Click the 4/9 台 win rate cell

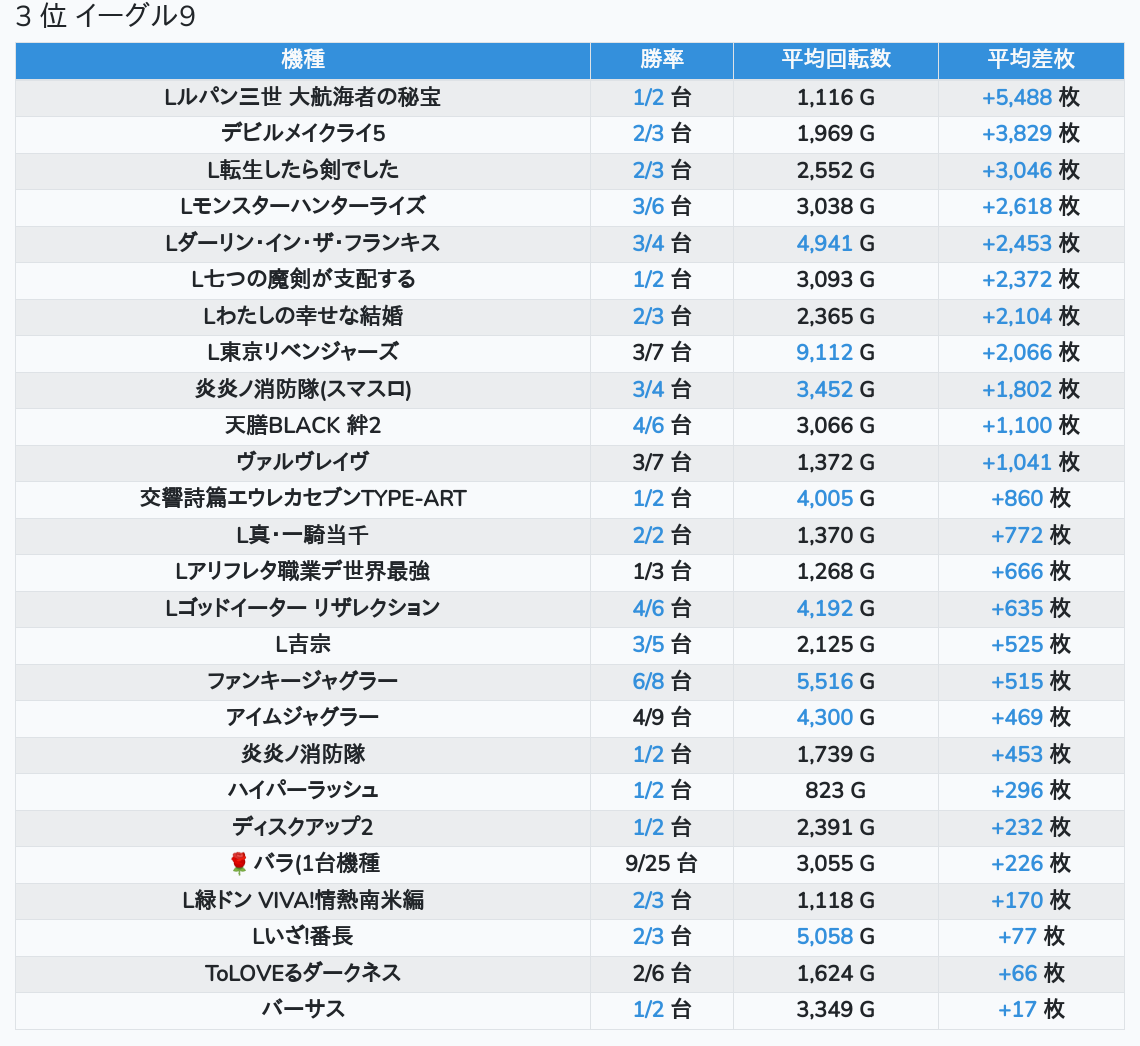pos(662,717)
